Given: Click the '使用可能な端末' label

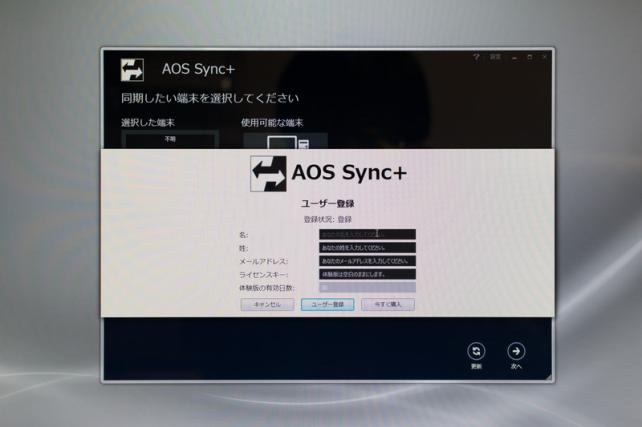Looking at the screenshot, I should click(272, 122).
